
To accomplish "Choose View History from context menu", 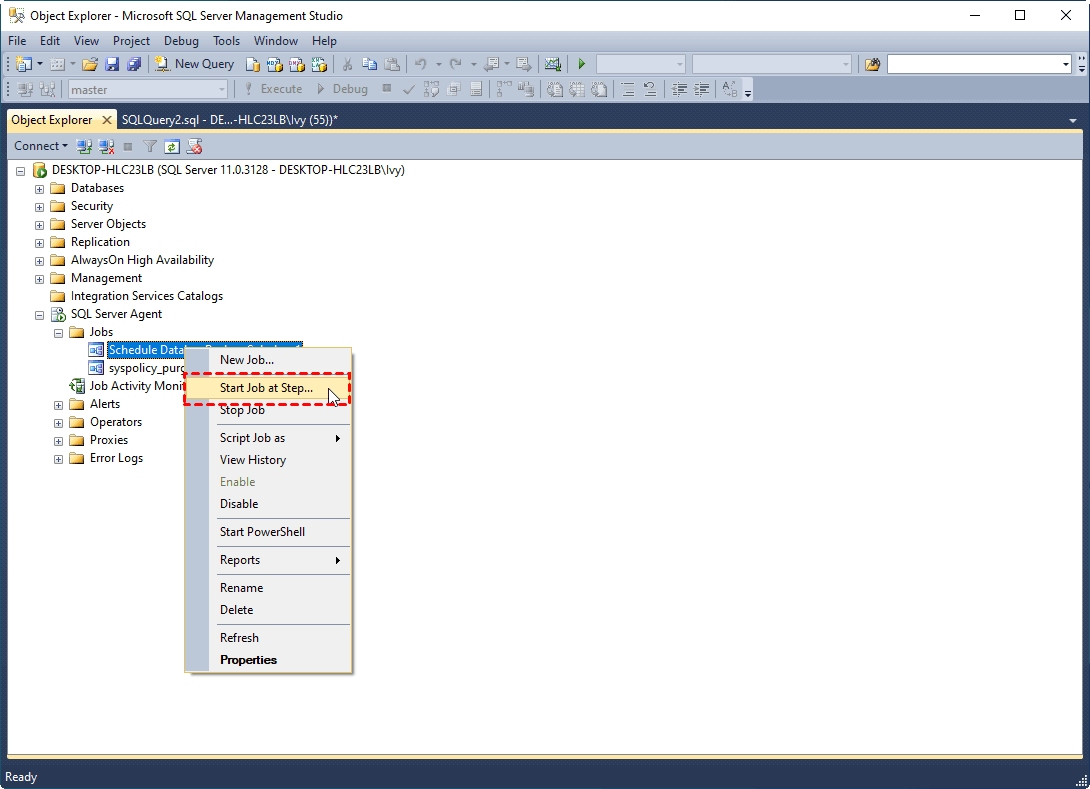I will (268, 460).
